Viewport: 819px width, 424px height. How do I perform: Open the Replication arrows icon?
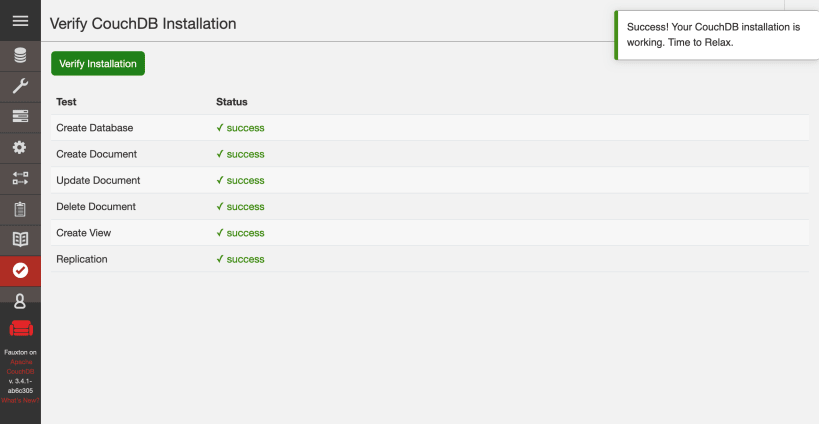20,179
